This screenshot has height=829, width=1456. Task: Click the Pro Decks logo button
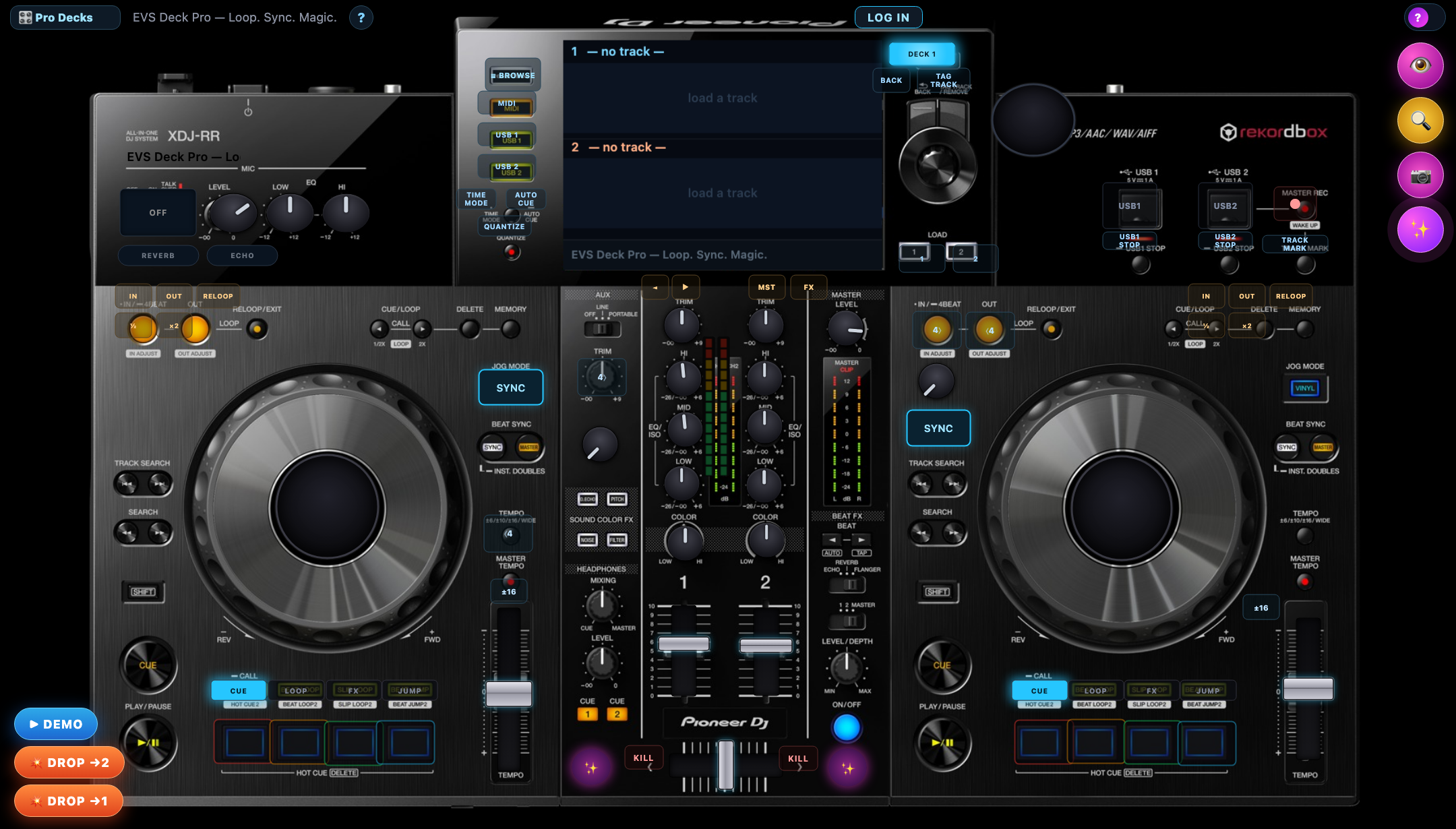(65, 18)
